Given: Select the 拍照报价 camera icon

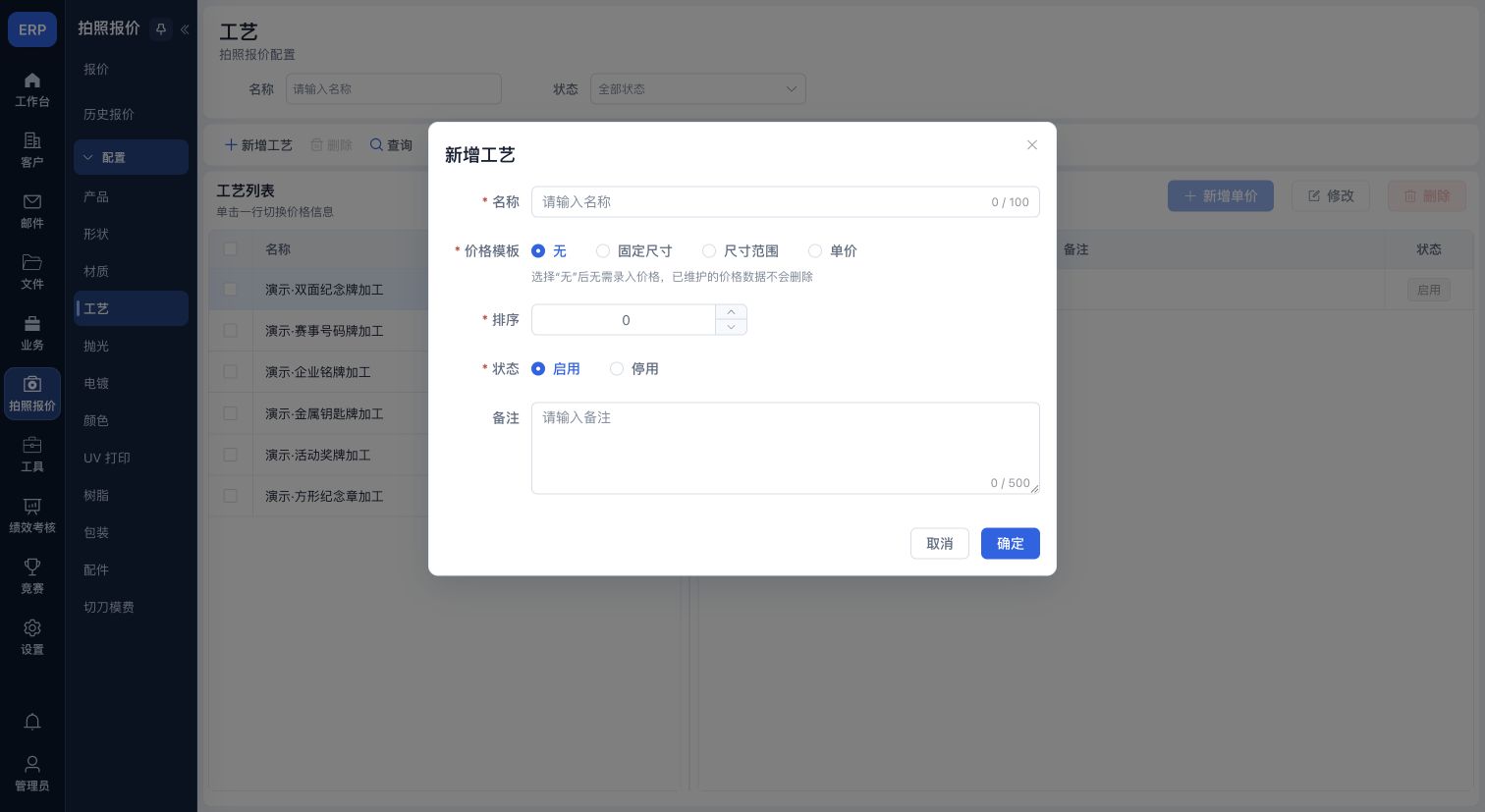Looking at the screenshot, I should coord(32,394).
